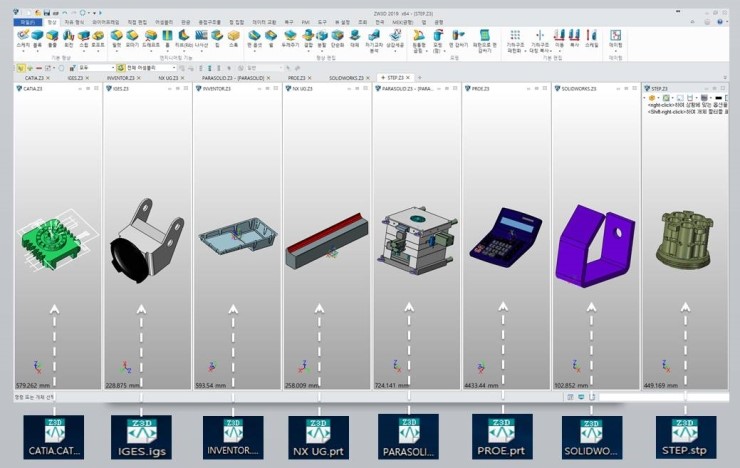Close the STEP.Z3 document tab

click(408, 77)
